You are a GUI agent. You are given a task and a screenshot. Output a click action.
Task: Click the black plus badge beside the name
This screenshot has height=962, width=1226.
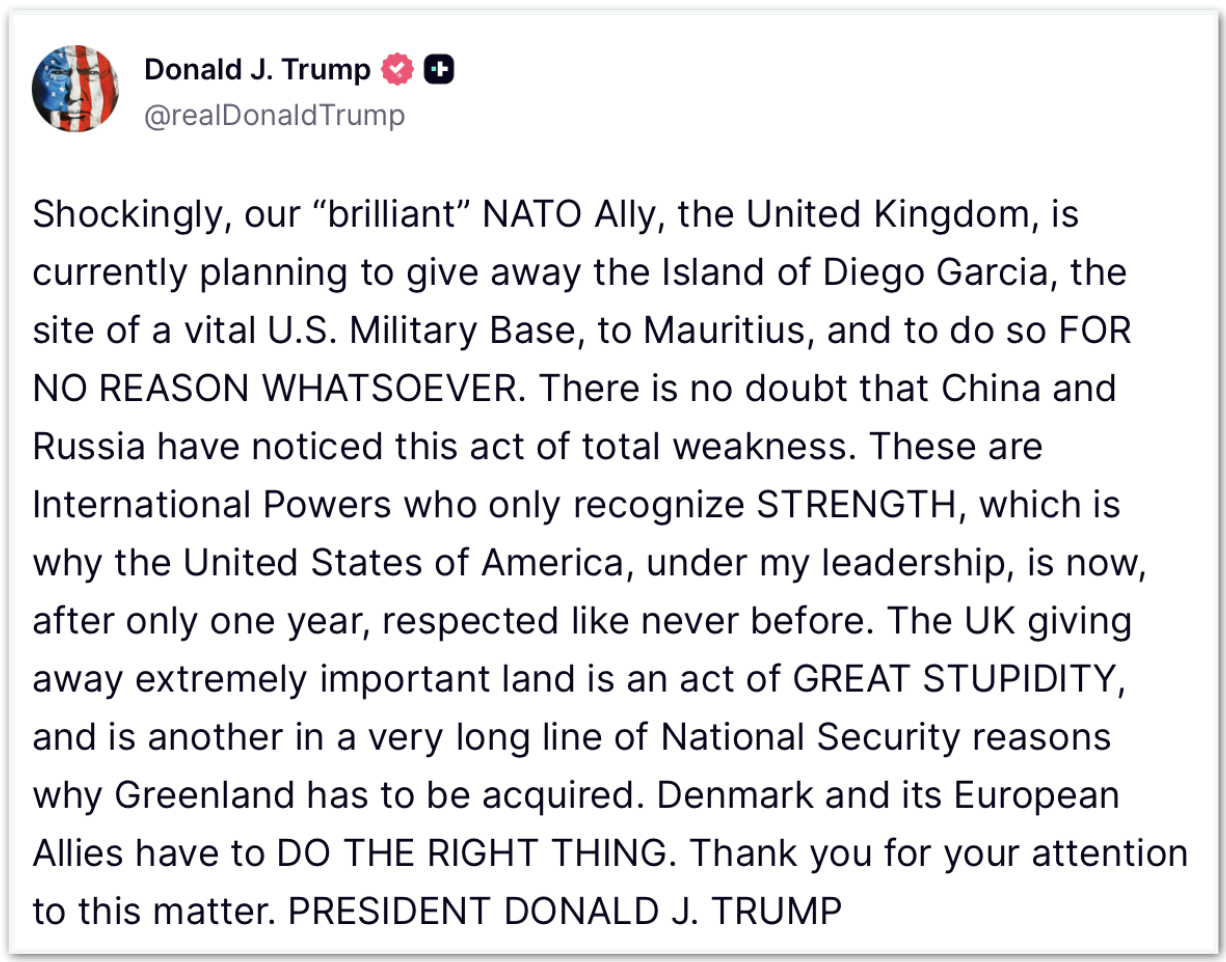coord(439,70)
